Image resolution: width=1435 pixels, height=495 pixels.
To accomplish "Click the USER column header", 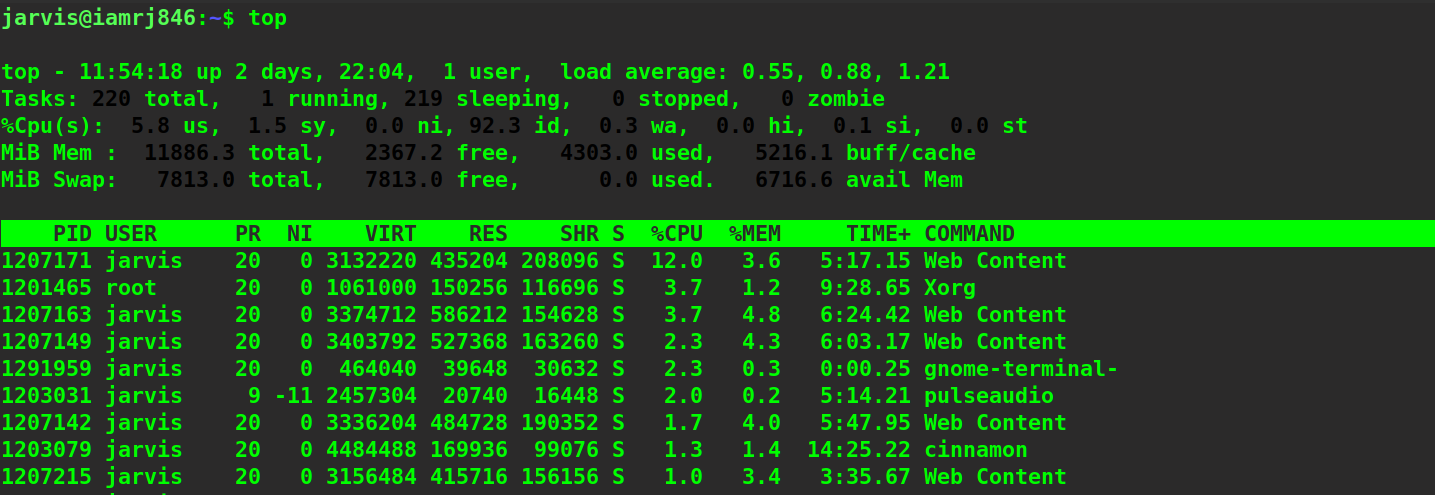I will (131, 234).
